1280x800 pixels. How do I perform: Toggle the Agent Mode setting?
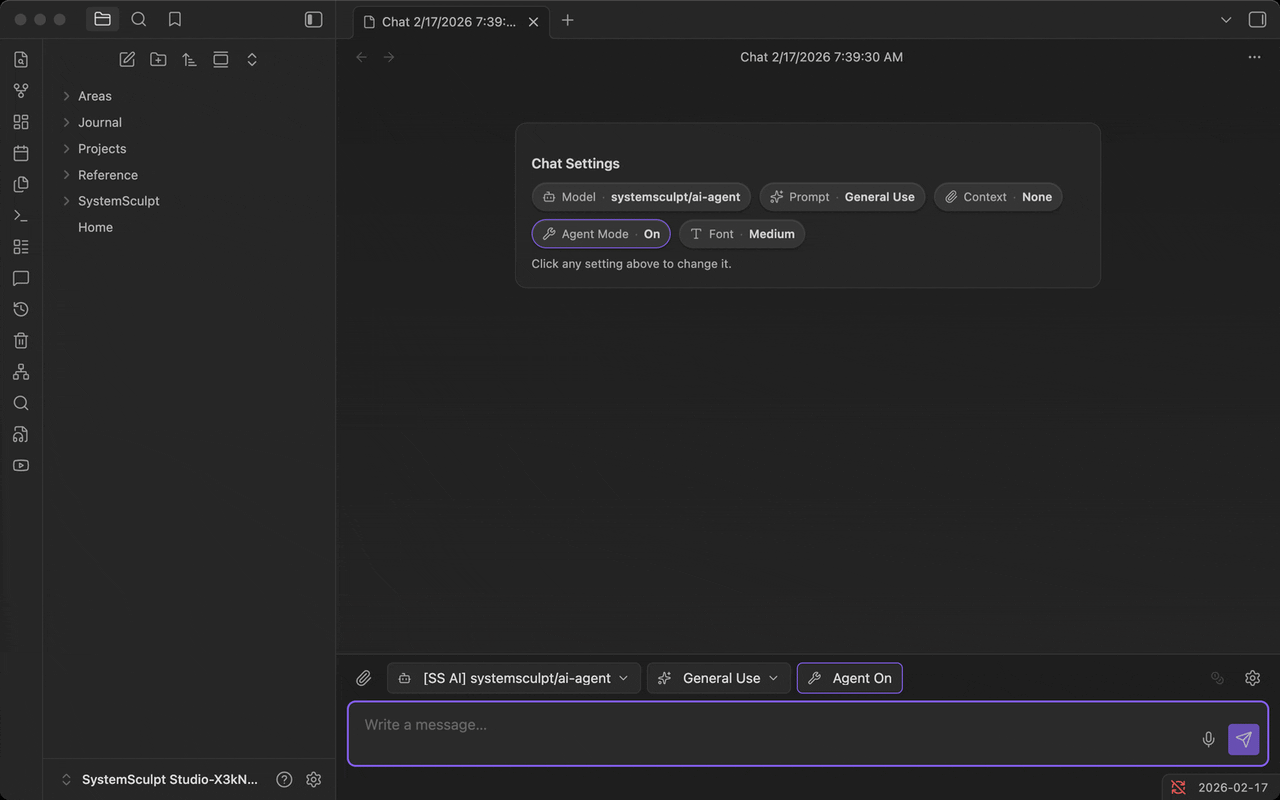[600, 233]
